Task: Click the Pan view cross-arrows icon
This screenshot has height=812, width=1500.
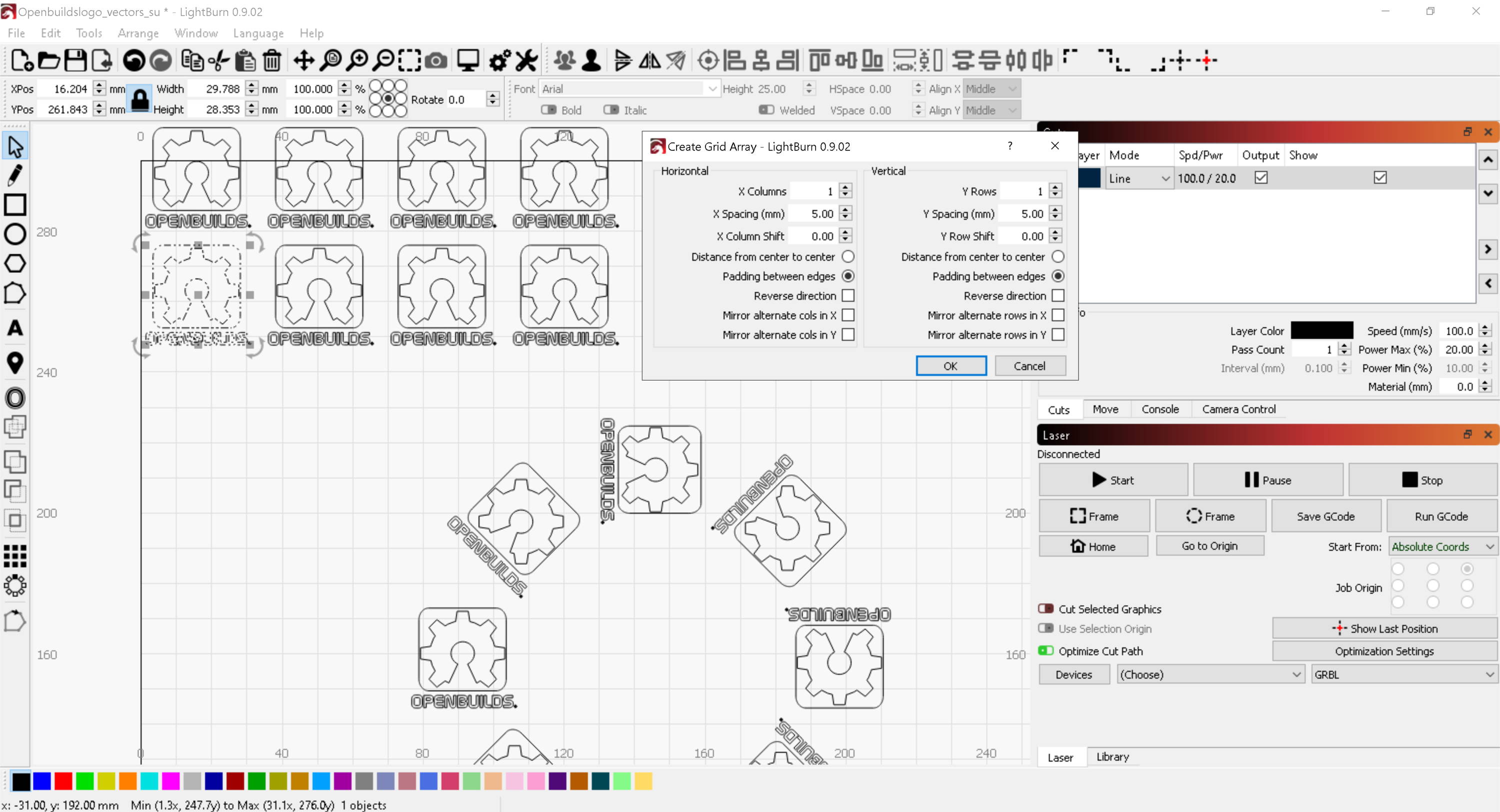Action: (x=303, y=60)
